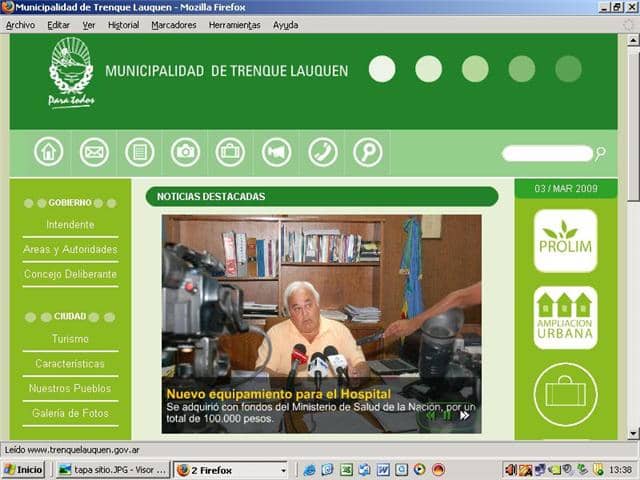640x480 pixels.
Task: Open the Historial menu
Action: (123, 25)
